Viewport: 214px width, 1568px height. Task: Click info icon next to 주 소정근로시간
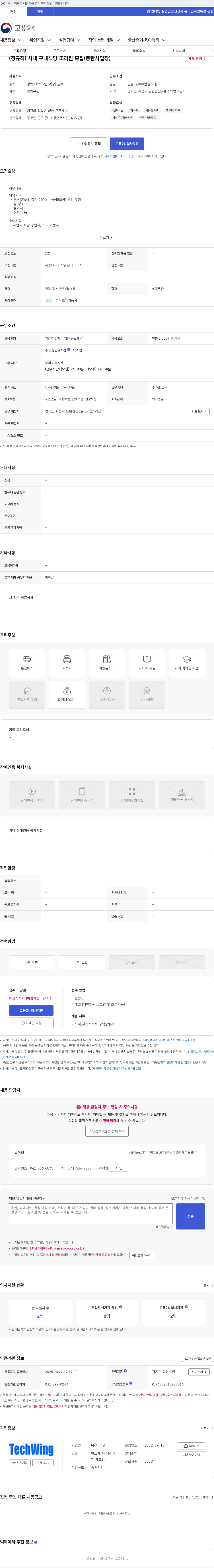pos(69,349)
